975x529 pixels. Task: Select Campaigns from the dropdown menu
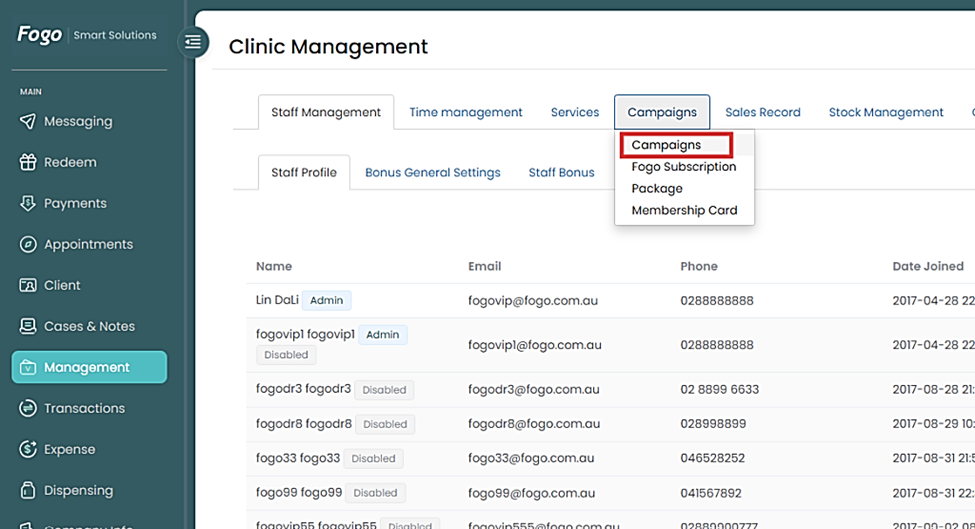(666, 145)
